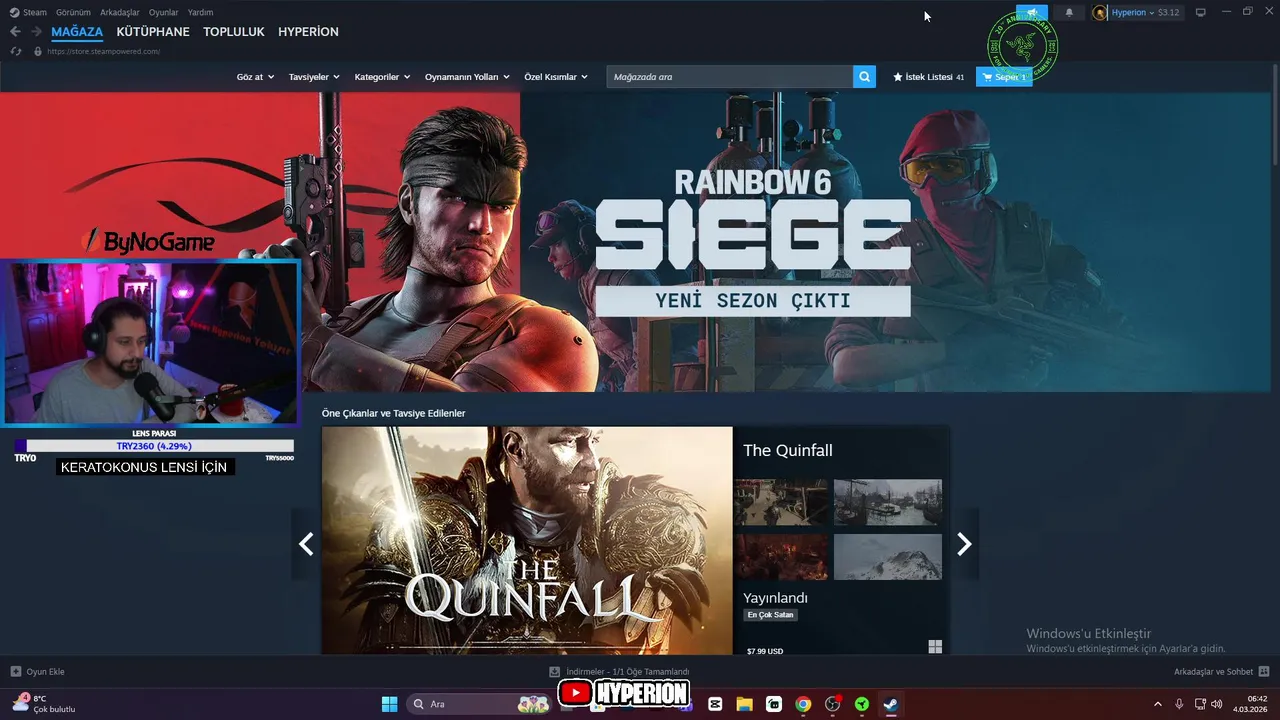1280x720 pixels.
Task: Expand Oynamanın Yolları dropdown
Action: point(467,76)
